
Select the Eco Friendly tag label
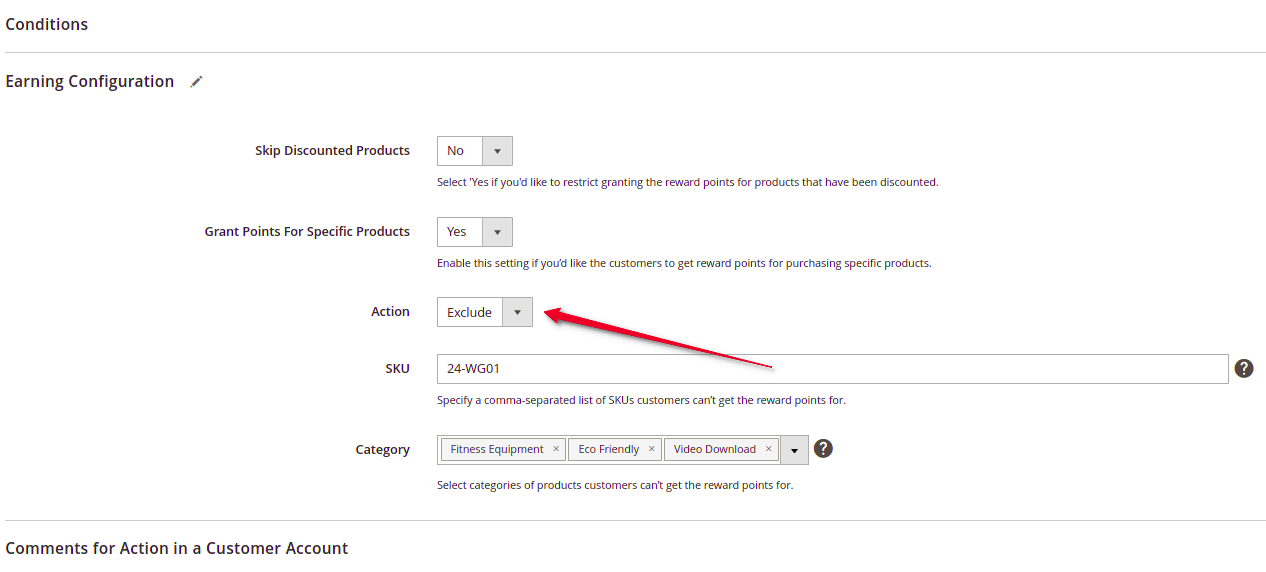pyautogui.click(x=609, y=449)
